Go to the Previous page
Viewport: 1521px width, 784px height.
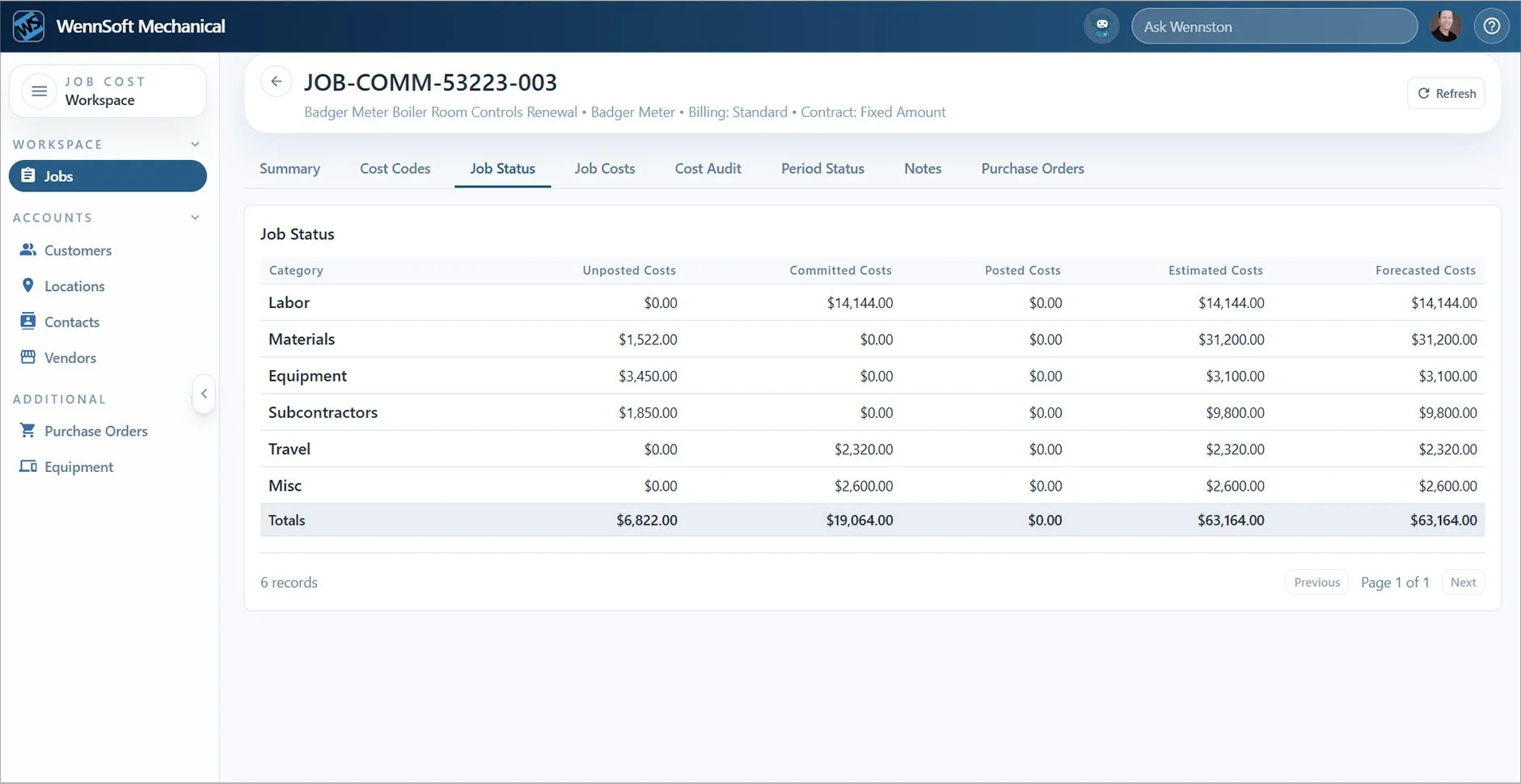click(x=1316, y=582)
